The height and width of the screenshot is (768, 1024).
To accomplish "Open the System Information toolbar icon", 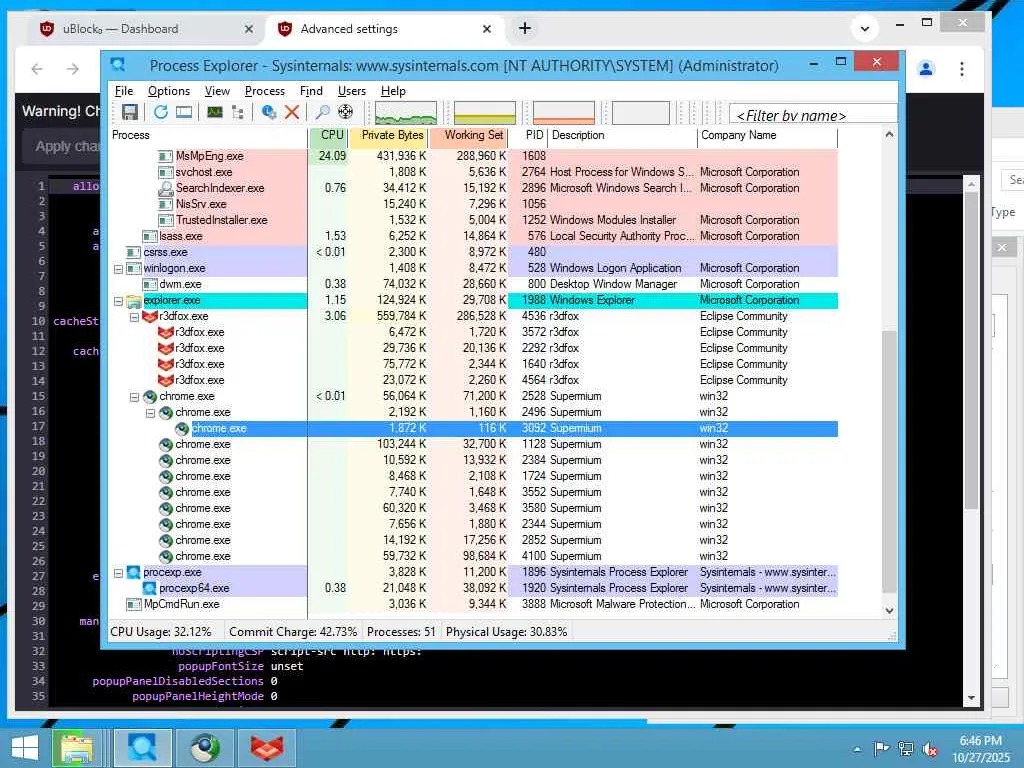I will tap(215, 112).
